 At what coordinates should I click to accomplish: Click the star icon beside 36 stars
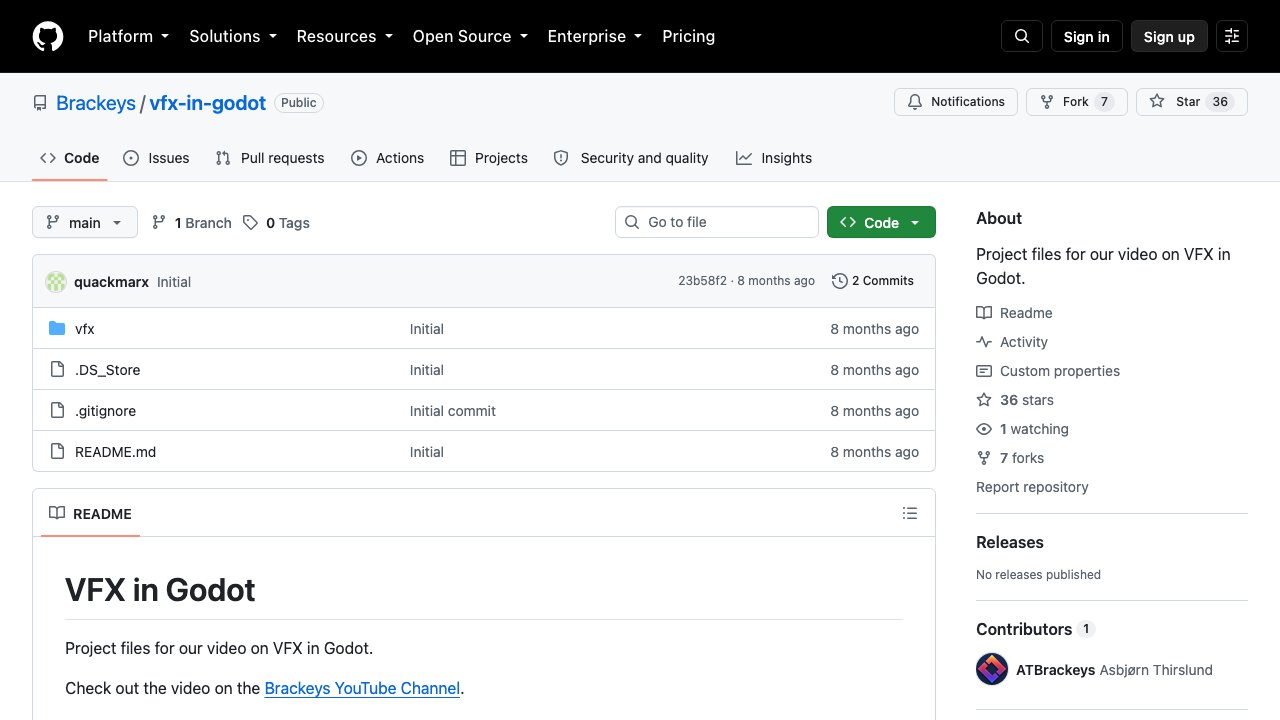[x=984, y=400]
